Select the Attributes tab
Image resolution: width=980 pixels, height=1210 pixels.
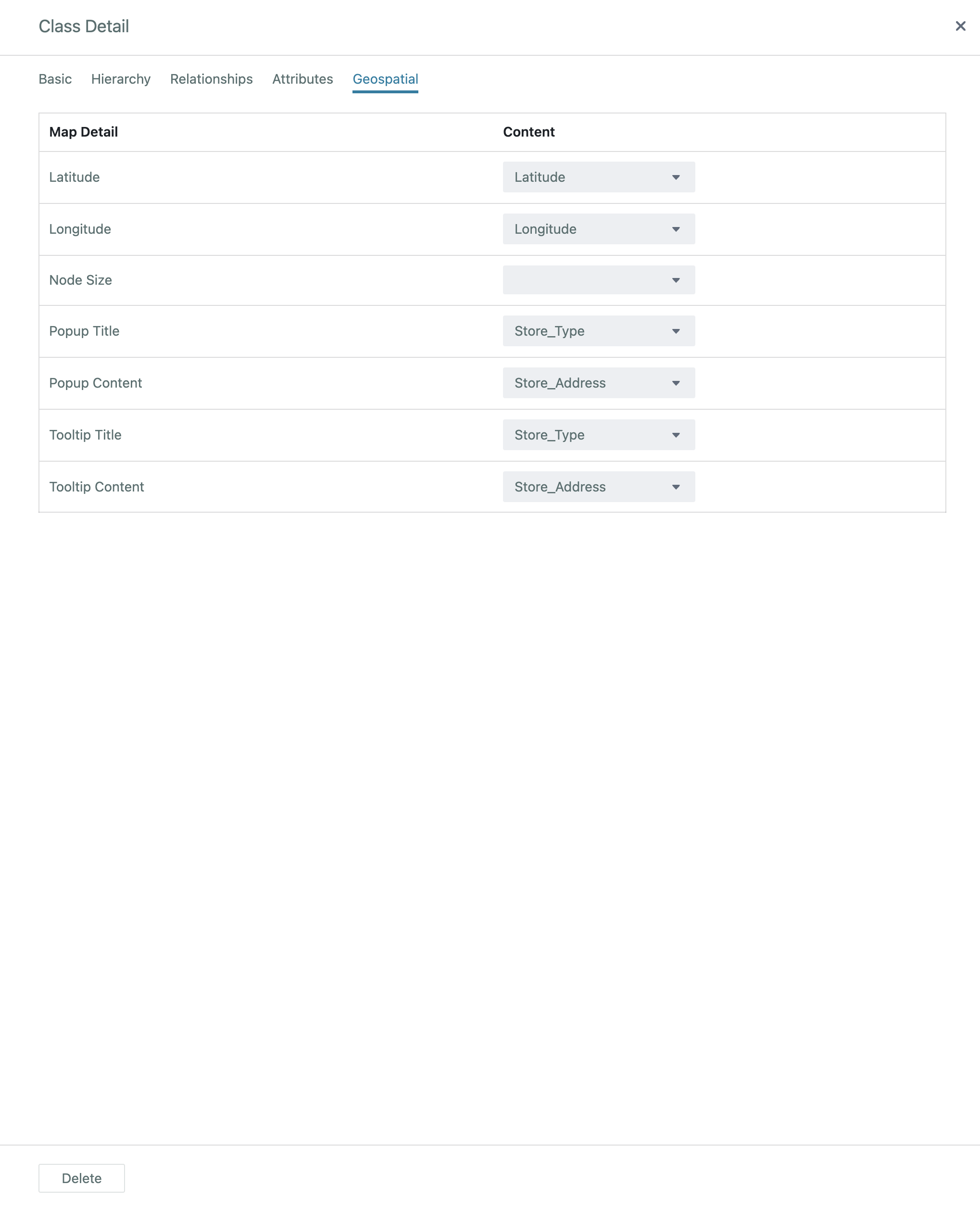(302, 79)
